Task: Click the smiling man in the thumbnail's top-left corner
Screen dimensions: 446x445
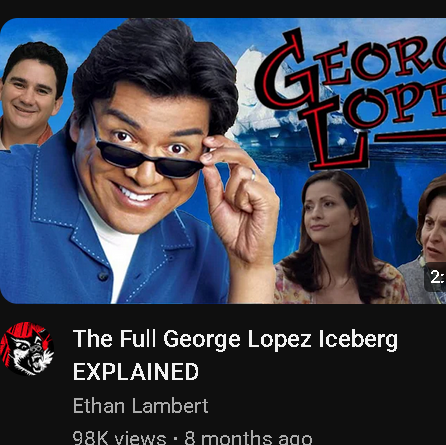Action: tap(31, 95)
